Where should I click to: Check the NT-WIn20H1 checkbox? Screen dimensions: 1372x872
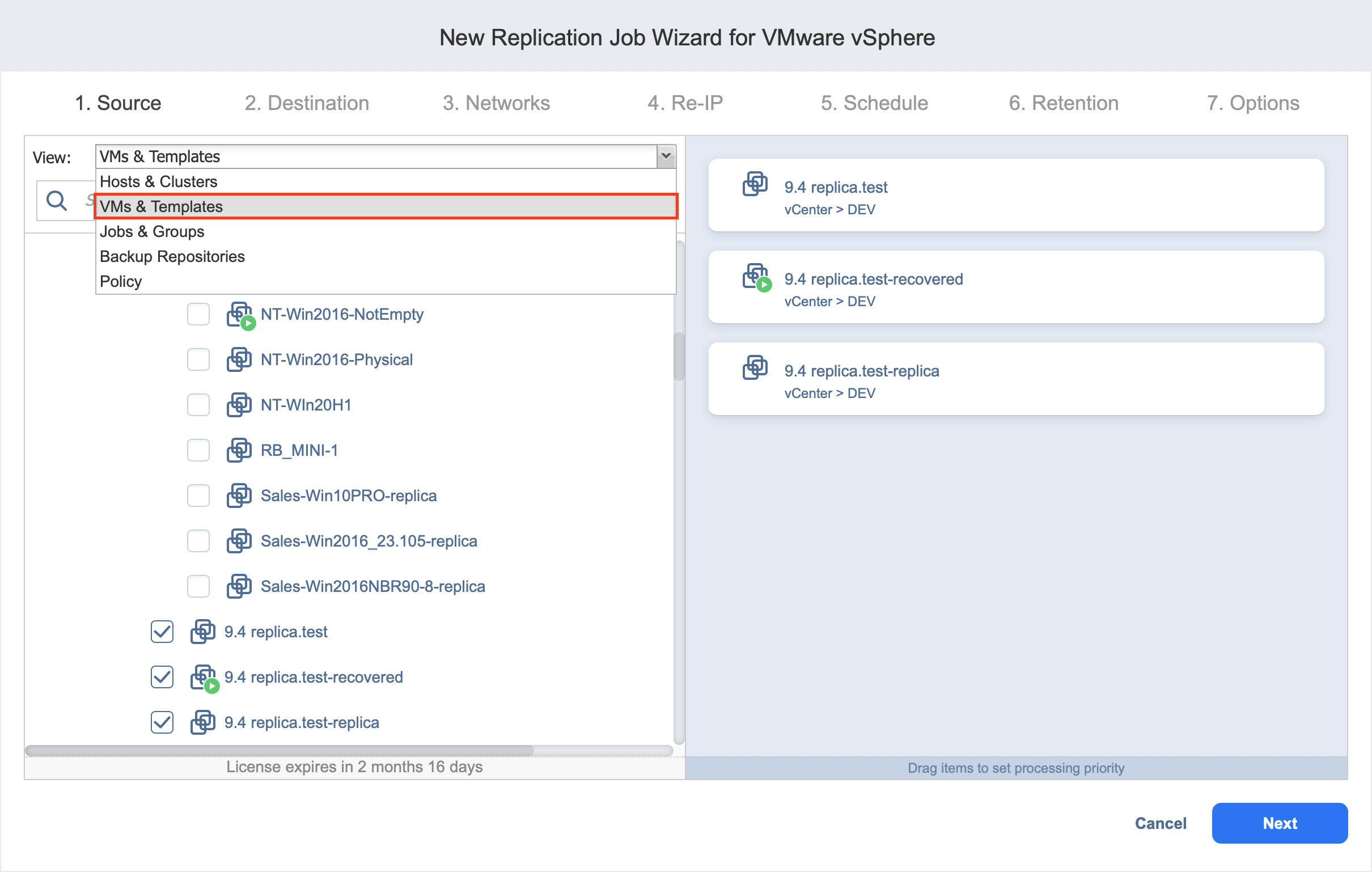pyautogui.click(x=198, y=406)
